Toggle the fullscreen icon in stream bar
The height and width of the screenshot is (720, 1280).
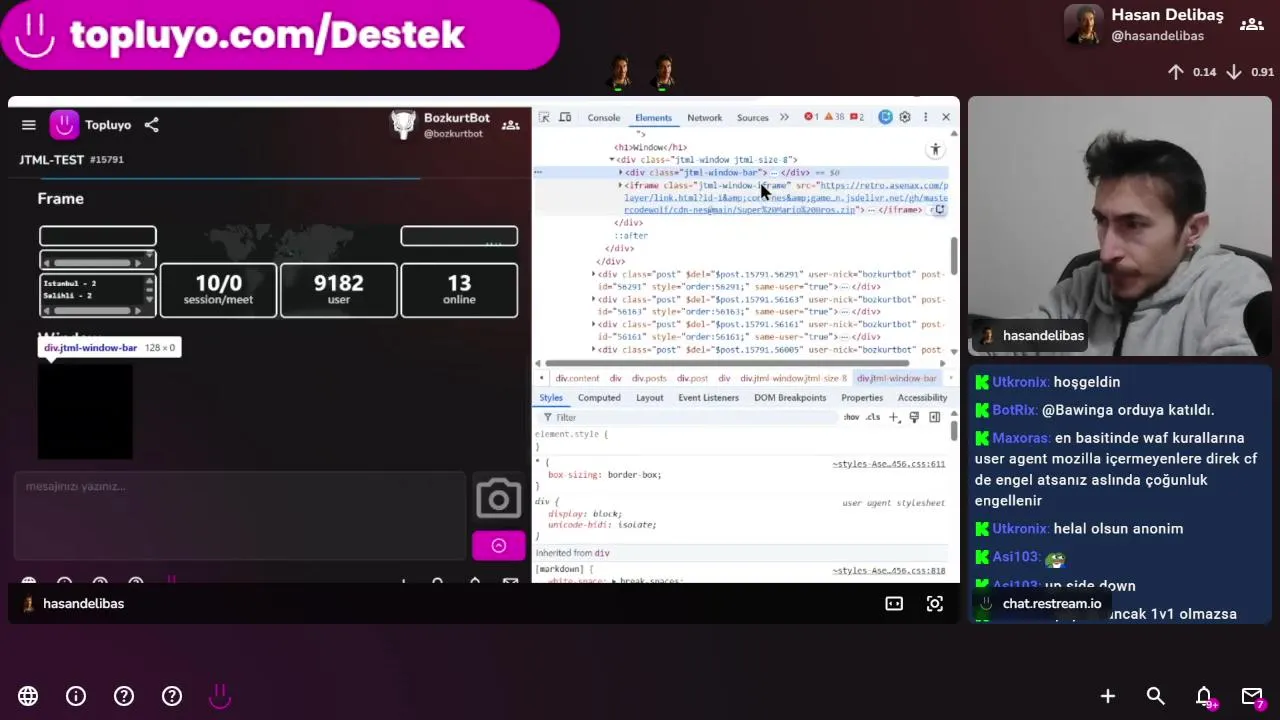click(x=935, y=603)
